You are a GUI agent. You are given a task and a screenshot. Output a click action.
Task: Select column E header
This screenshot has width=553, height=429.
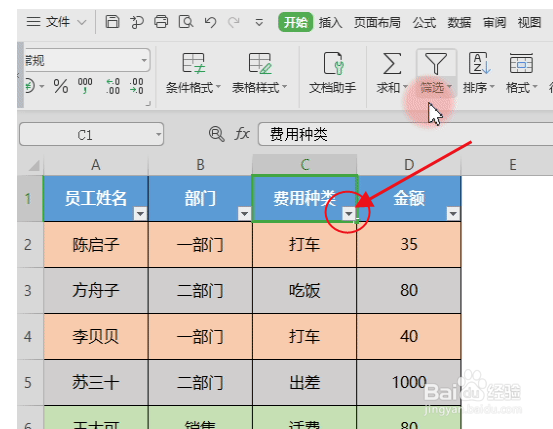(x=512, y=165)
